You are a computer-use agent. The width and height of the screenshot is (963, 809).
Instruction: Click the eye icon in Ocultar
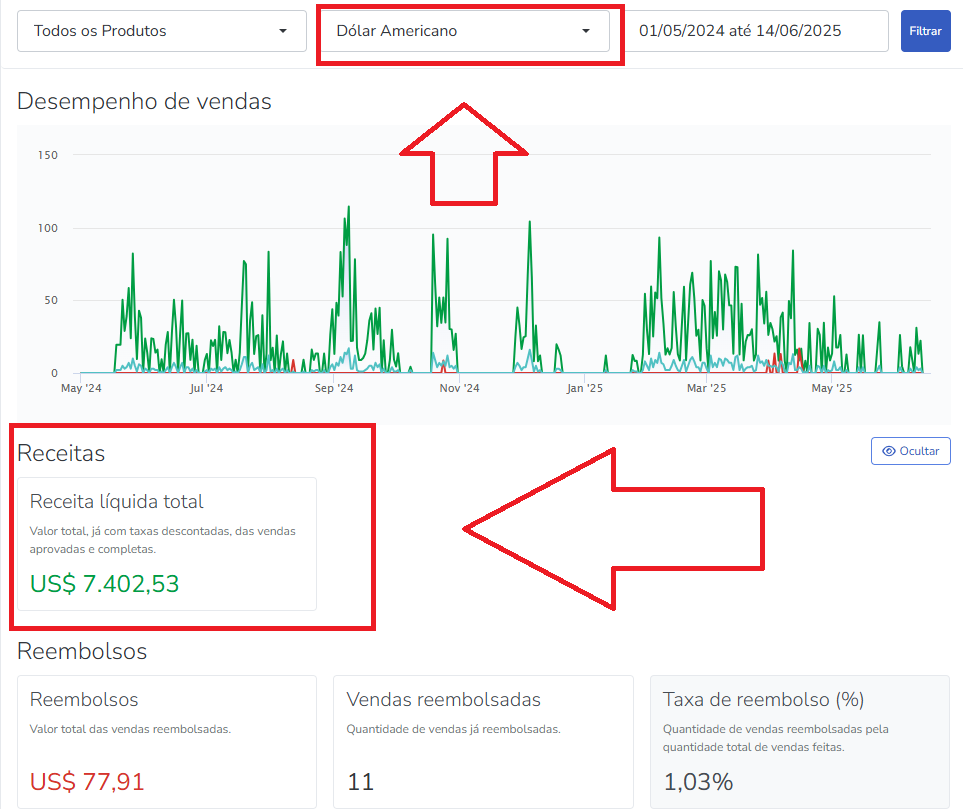[889, 451]
